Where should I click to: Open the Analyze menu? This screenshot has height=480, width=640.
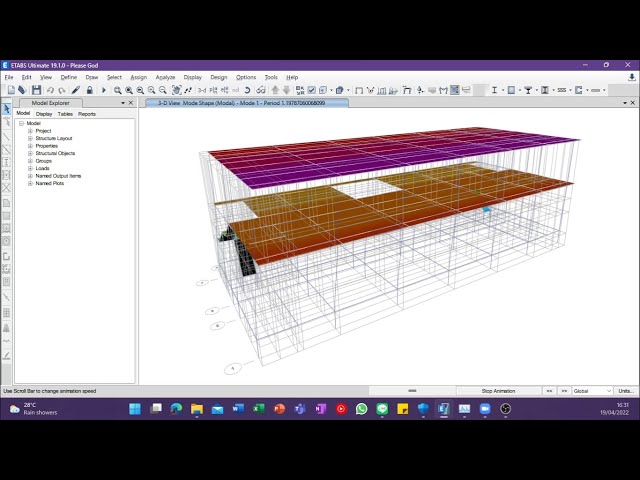tap(165, 77)
